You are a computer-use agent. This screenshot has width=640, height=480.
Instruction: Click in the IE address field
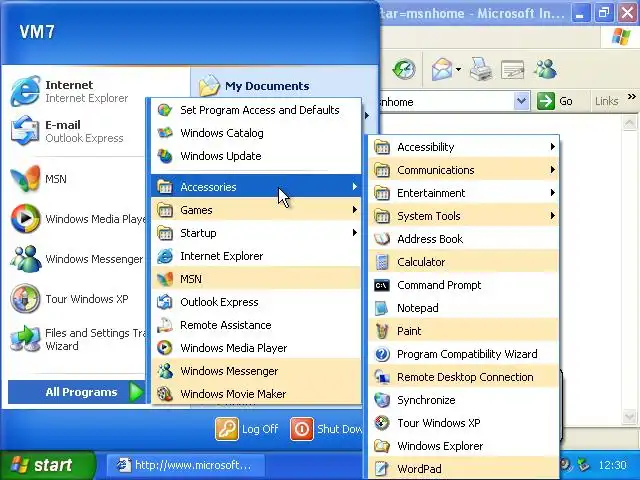pos(447,101)
